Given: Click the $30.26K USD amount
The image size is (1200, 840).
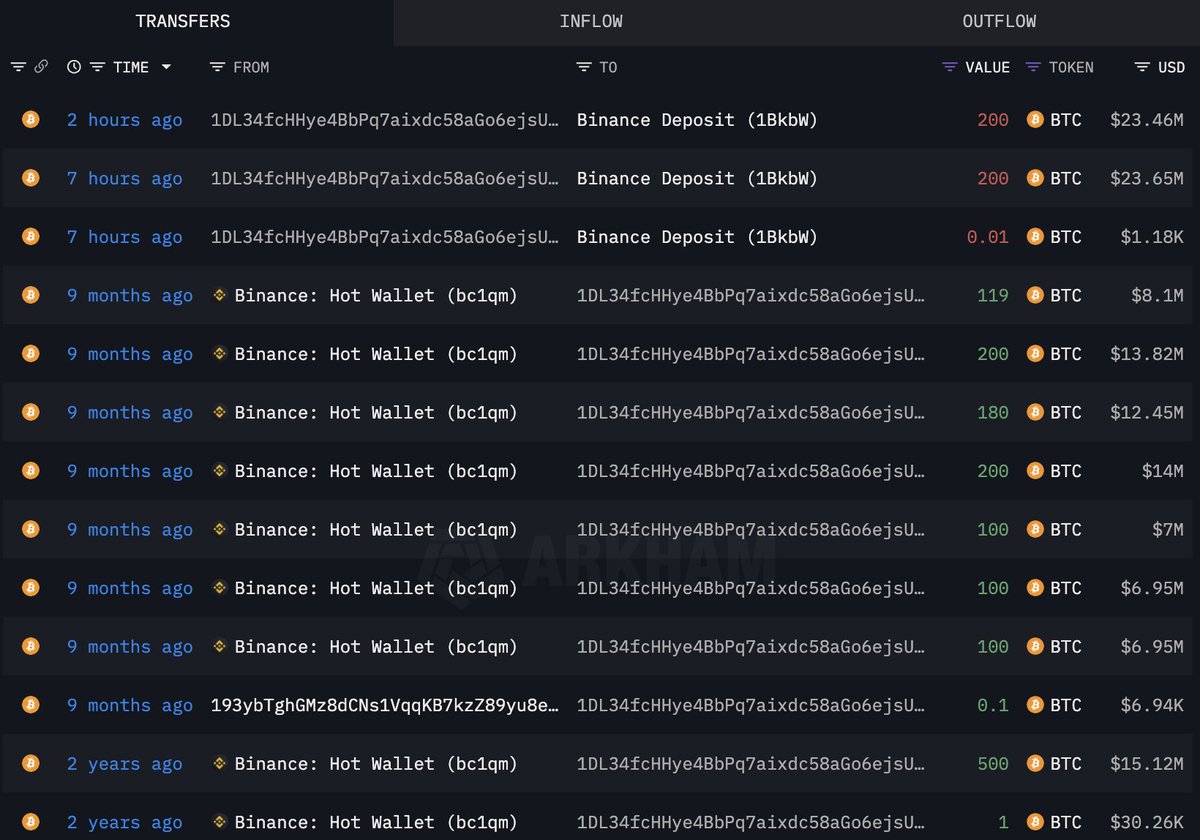Looking at the screenshot, I should (x=1147, y=822).
